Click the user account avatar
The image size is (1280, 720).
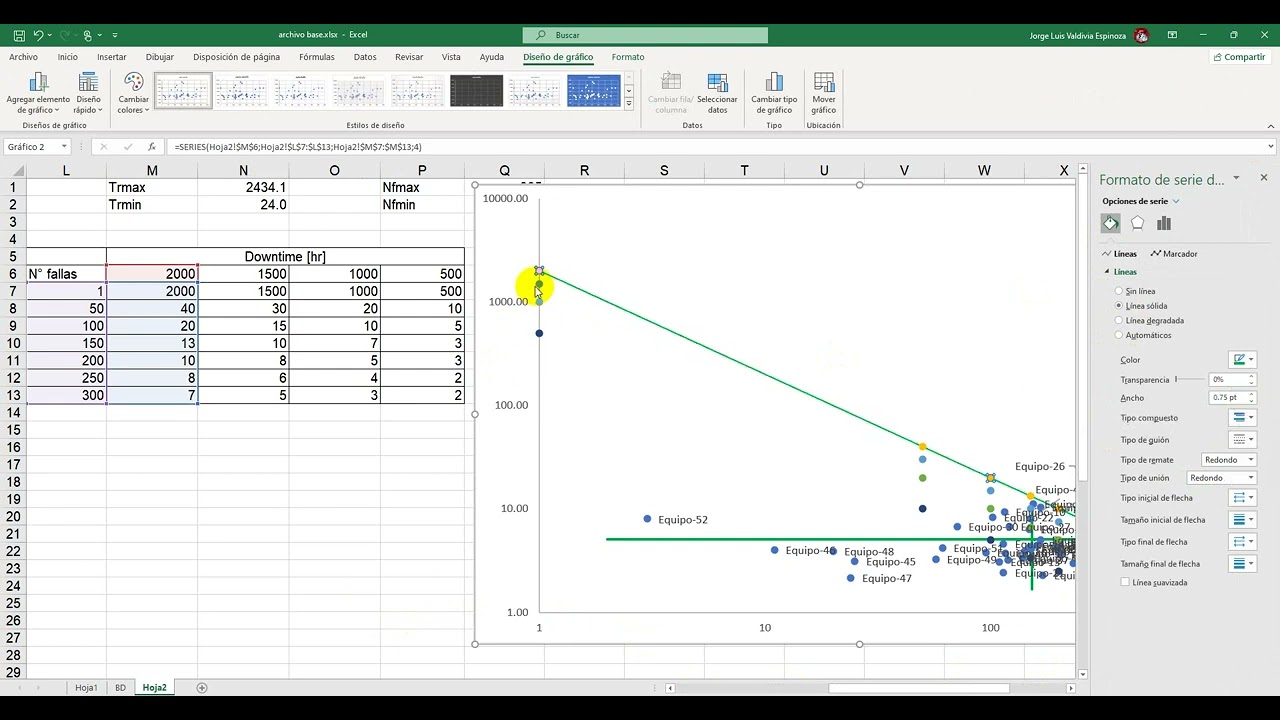tap(1142, 35)
